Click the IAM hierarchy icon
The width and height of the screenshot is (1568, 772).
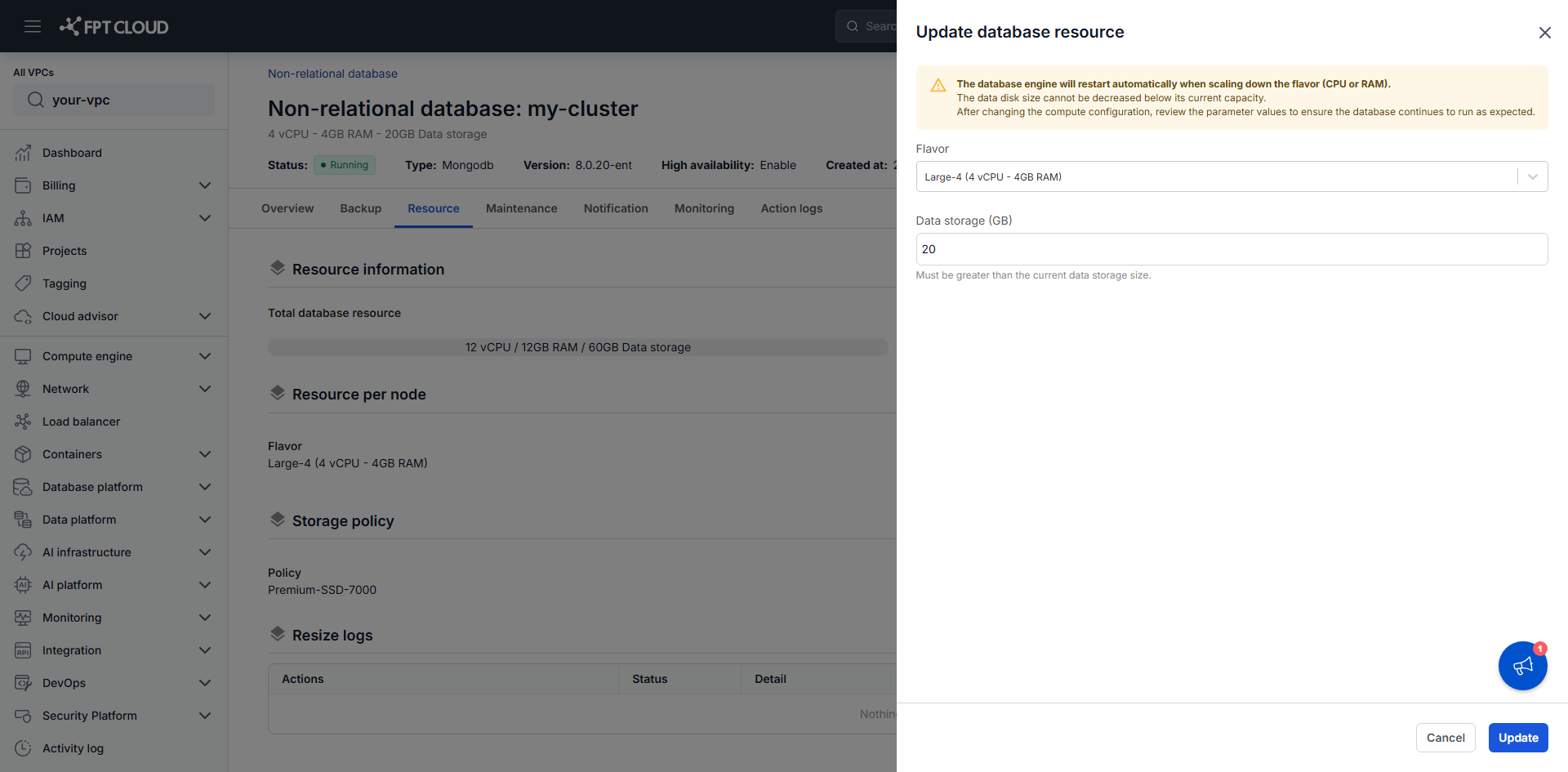click(23, 218)
